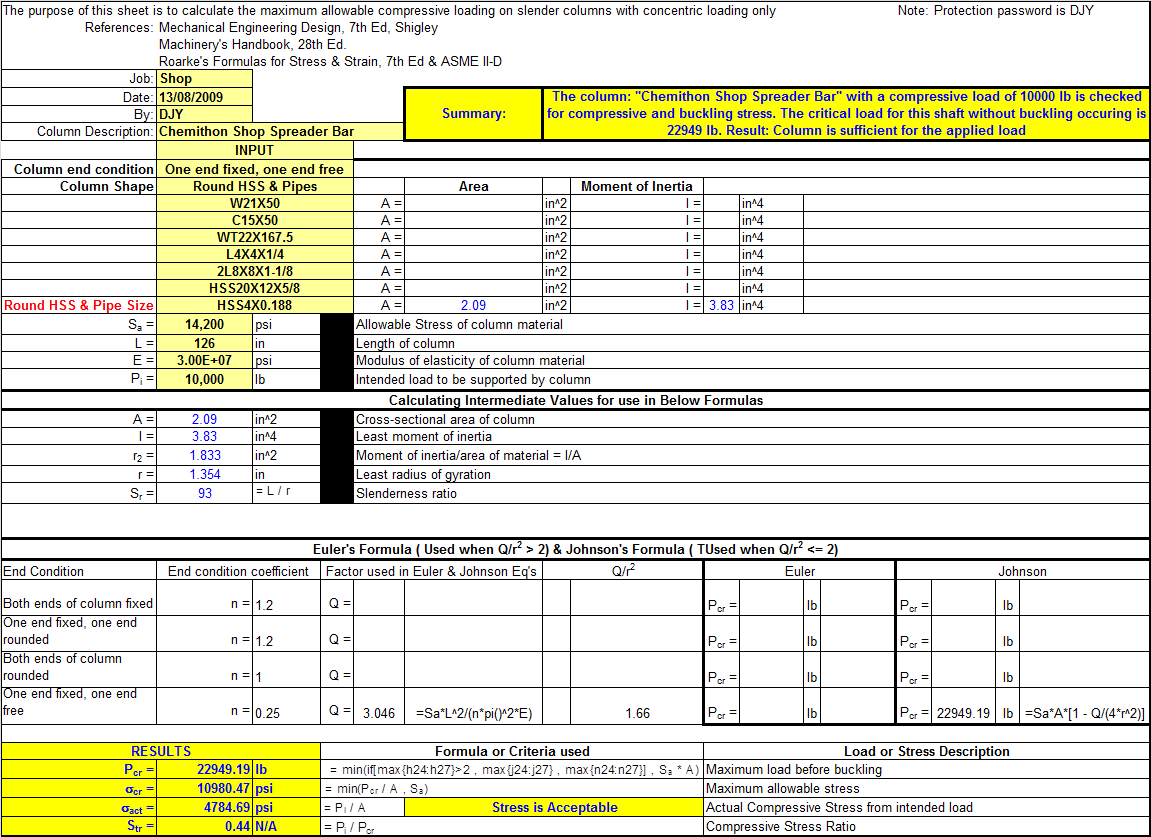The height and width of the screenshot is (837, 1151).
Task: Click the Job cell containing Shop
Action: (x=204, y=78)
